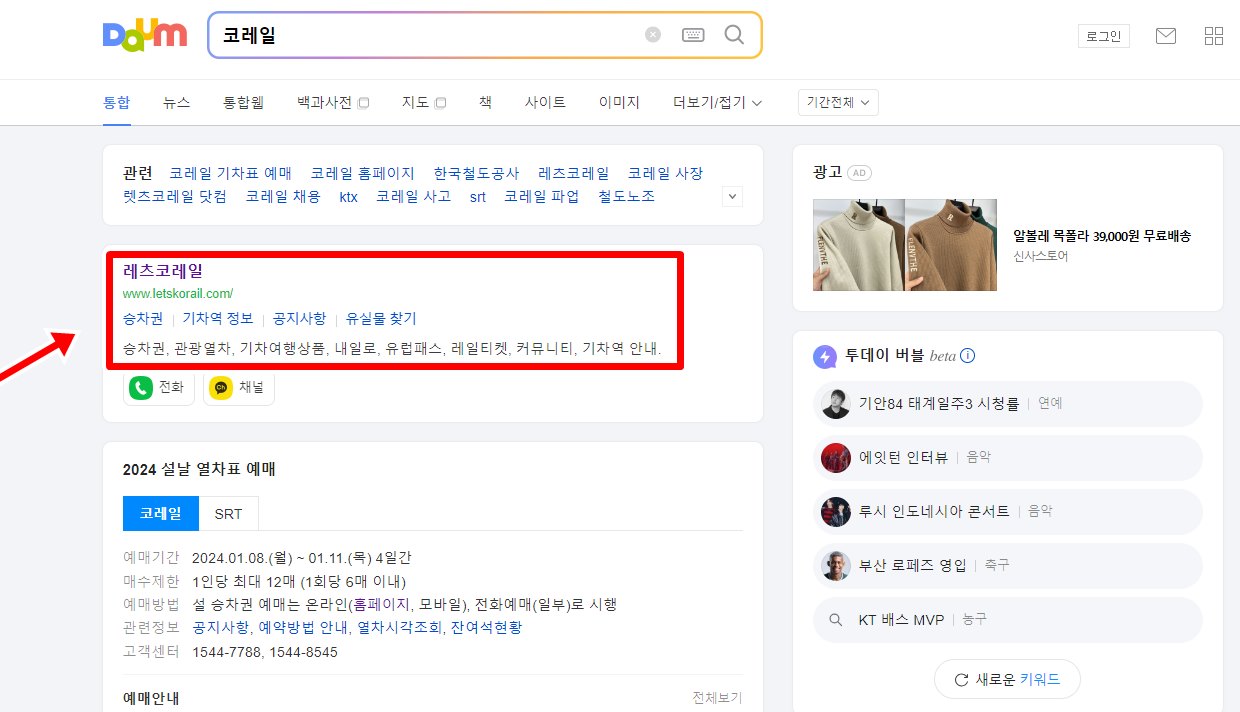Click the 지도 new-window icon
This screenshot has width=1240, height=712.
[441, 103]
